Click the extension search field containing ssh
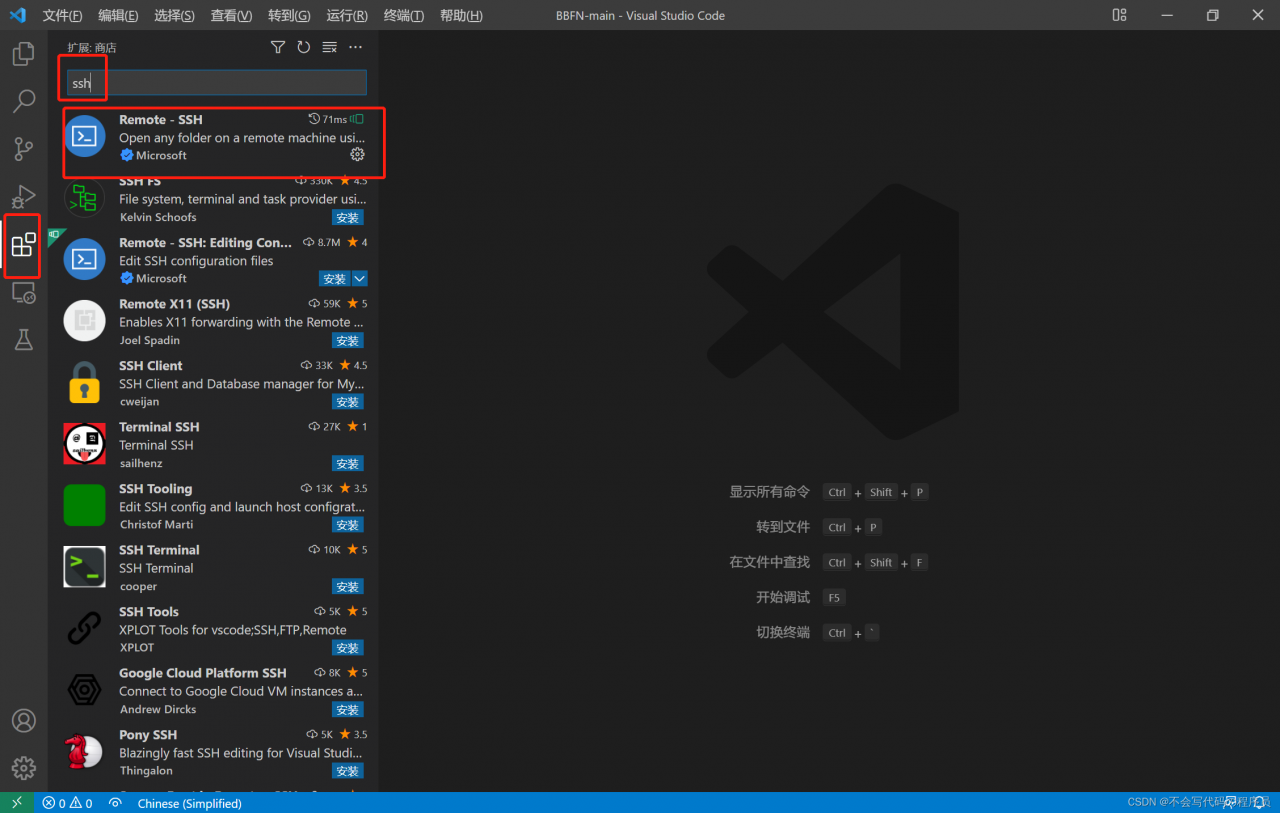The height and width of the screenshot is (813, 1280). 217,83
